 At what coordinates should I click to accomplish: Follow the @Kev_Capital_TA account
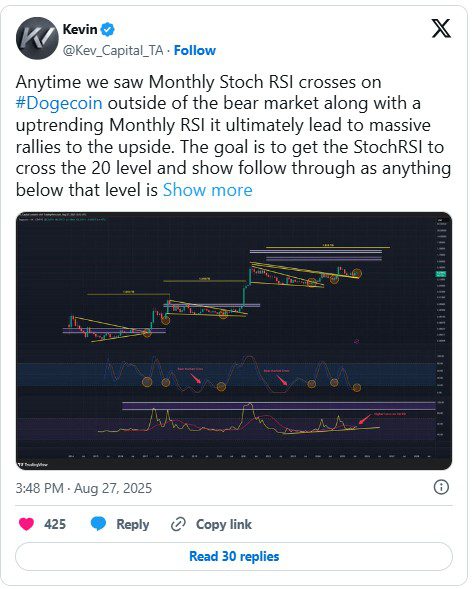(x=195, y=50)
